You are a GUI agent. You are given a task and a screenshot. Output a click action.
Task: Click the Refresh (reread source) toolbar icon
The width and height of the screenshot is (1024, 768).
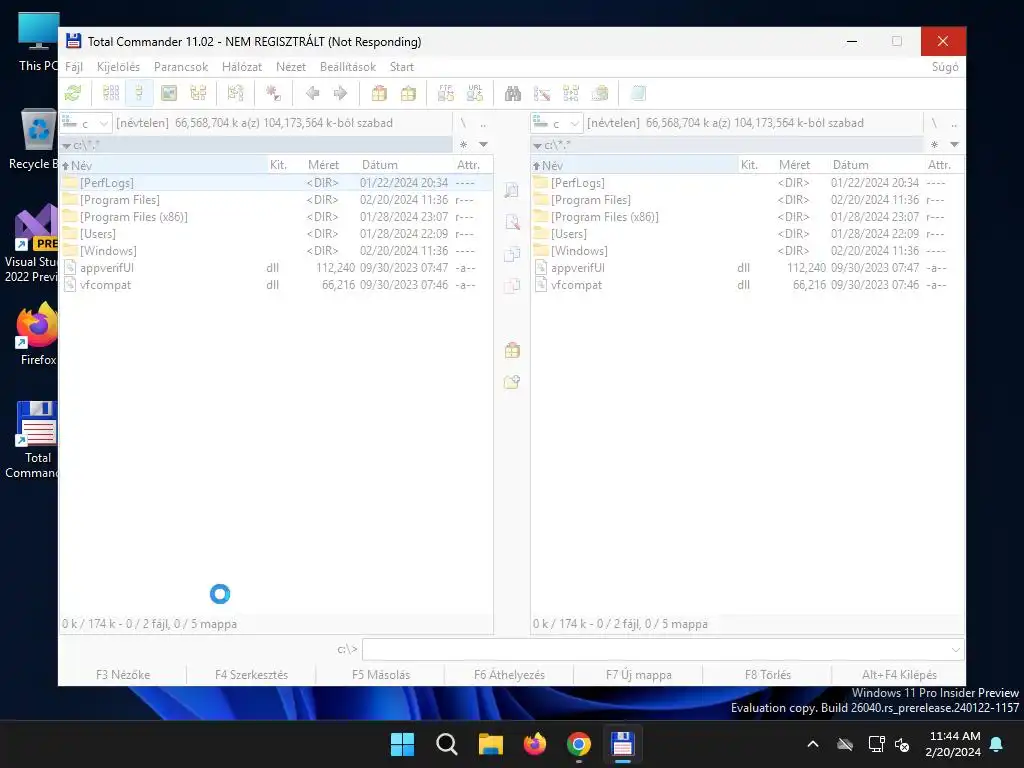click(73, 93)
